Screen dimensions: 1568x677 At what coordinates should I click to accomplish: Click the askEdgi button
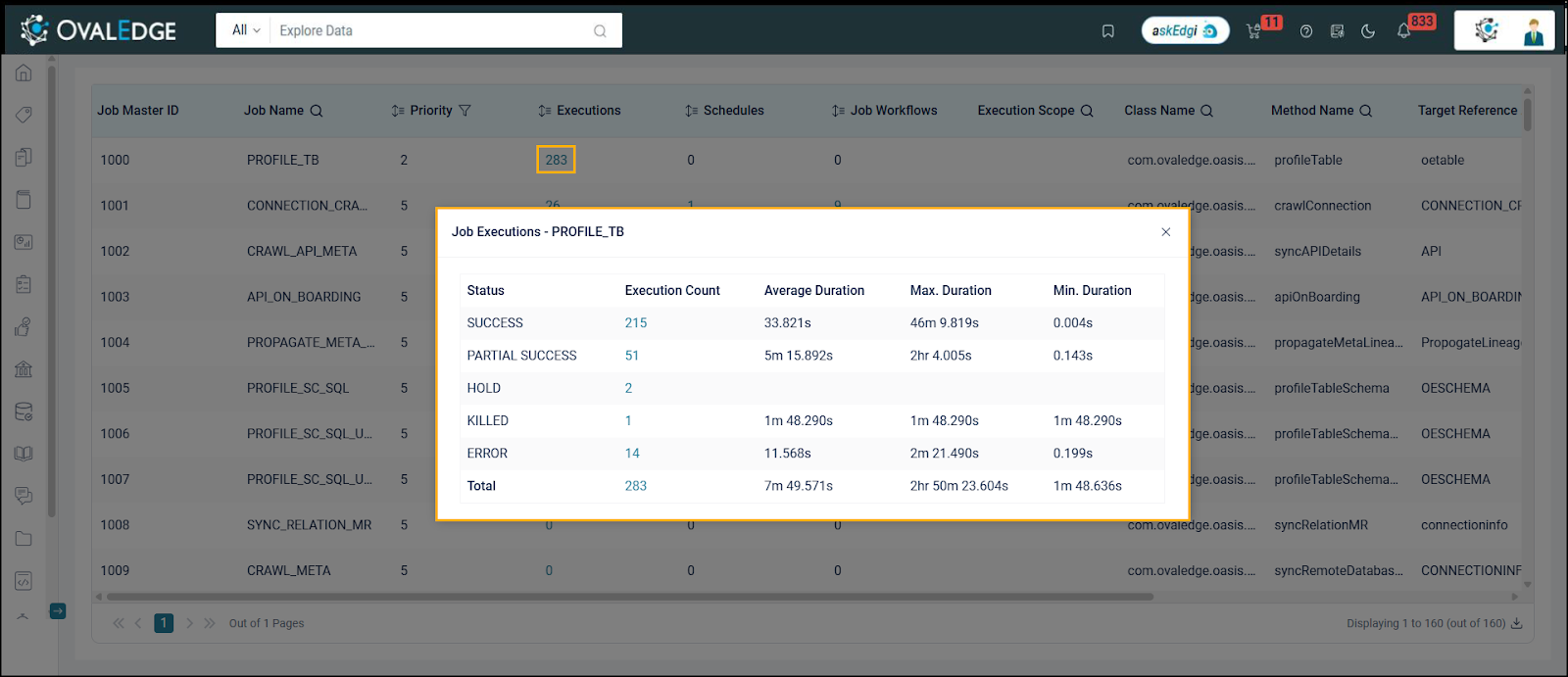1184,31
